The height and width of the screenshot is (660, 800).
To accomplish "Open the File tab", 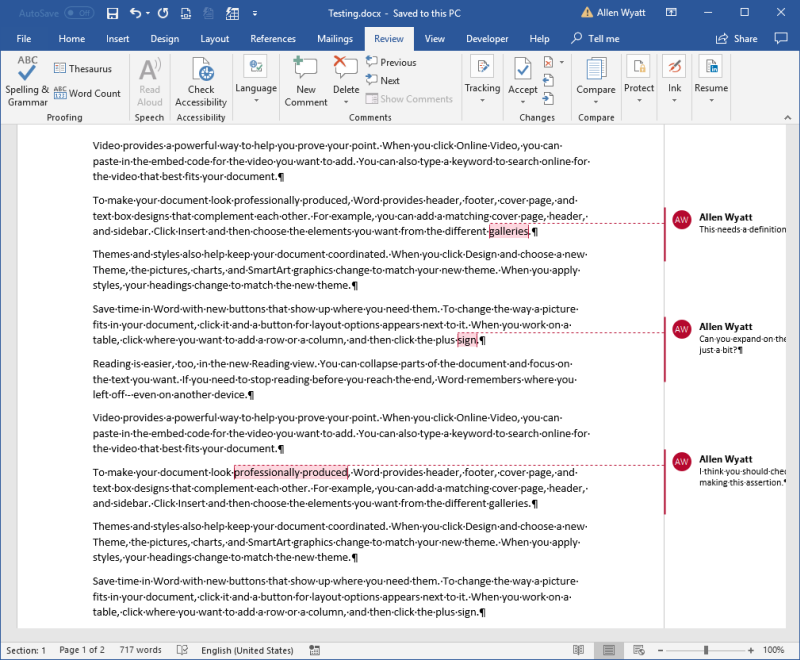I will tap(23, 38).
